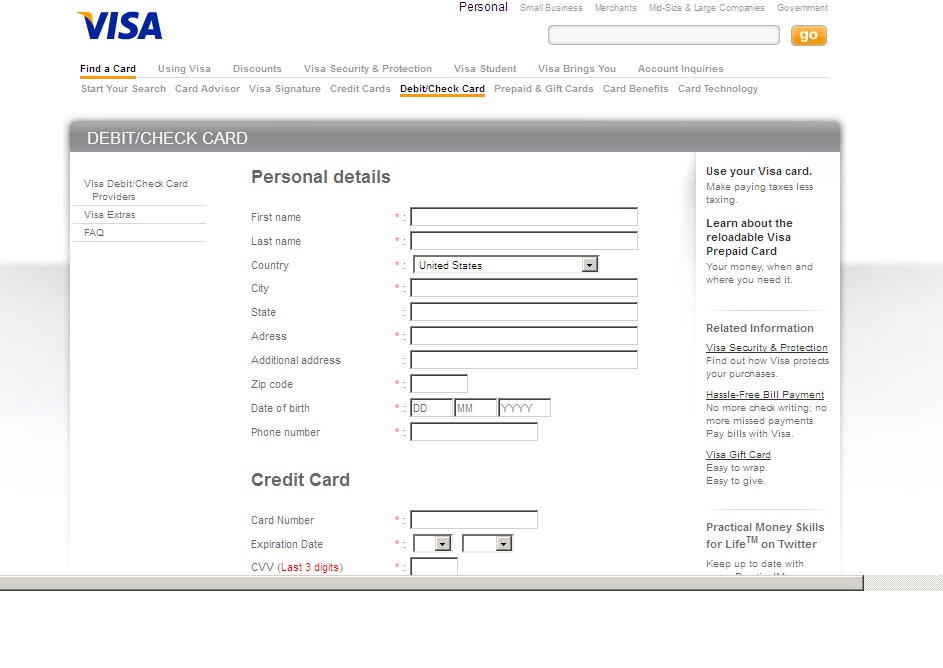The width and height of the screenshot is (943, 668).
Task: Select the Debit/Check Card submenu item
Action: [x=442, y=88]
